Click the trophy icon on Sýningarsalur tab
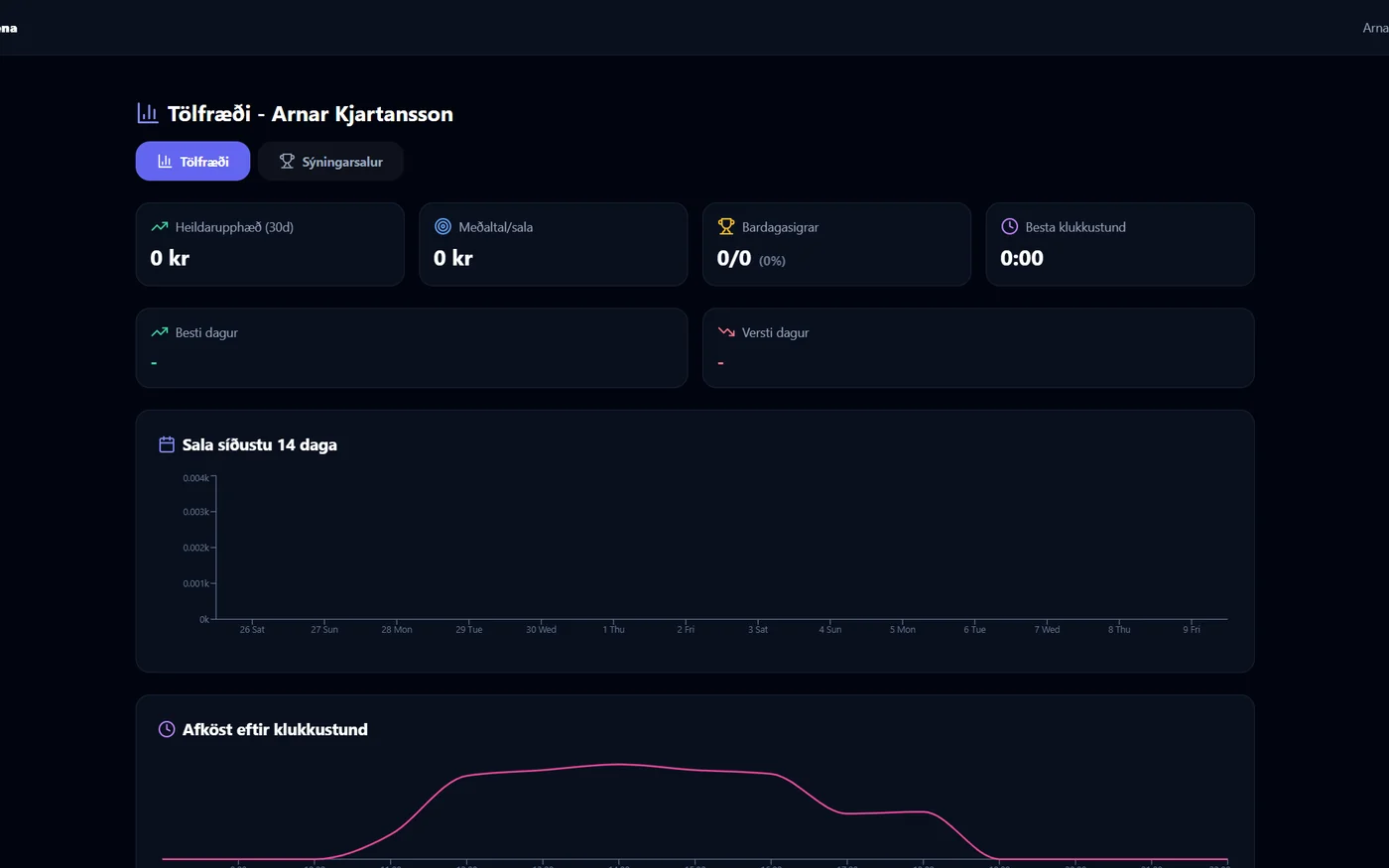The image size is (1389, 868). pyautogui.click(x=287, y=162)
